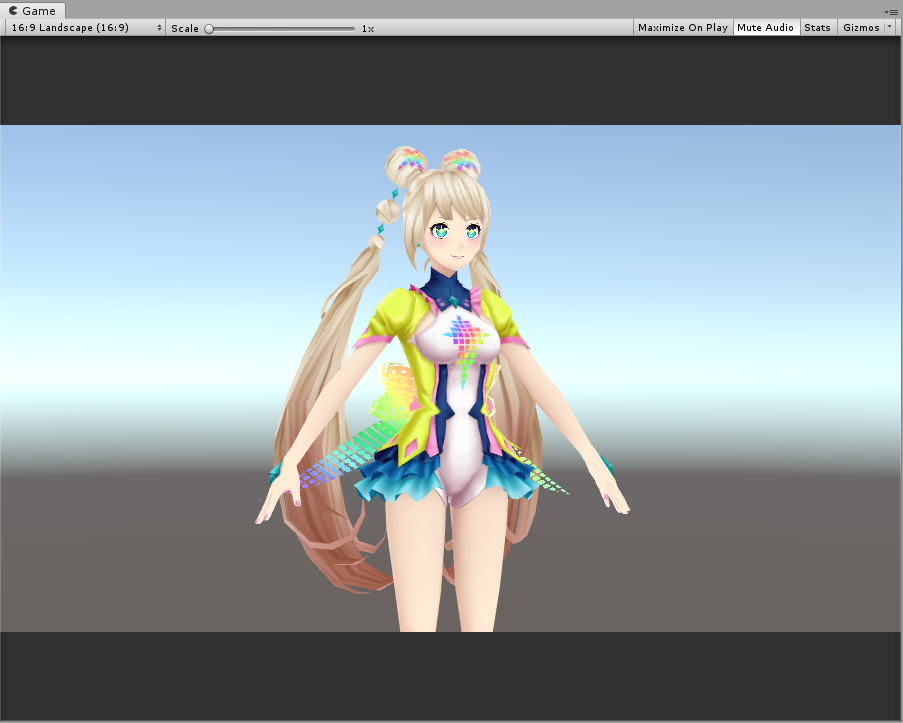Click the Scale slider handle
Screen dimensions: 903x723
tap(210, 27)
